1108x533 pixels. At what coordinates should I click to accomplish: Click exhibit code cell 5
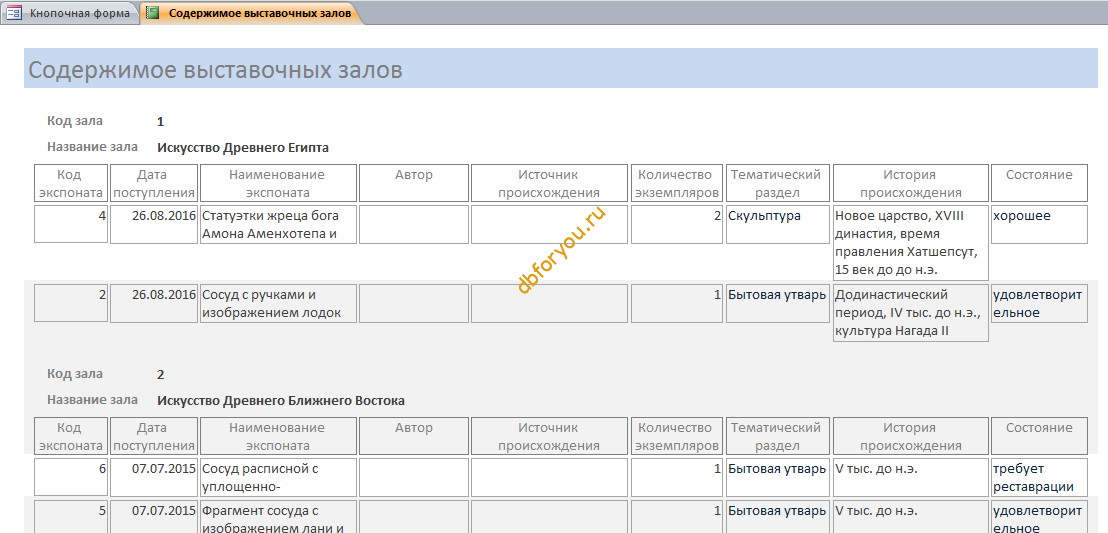71,517
